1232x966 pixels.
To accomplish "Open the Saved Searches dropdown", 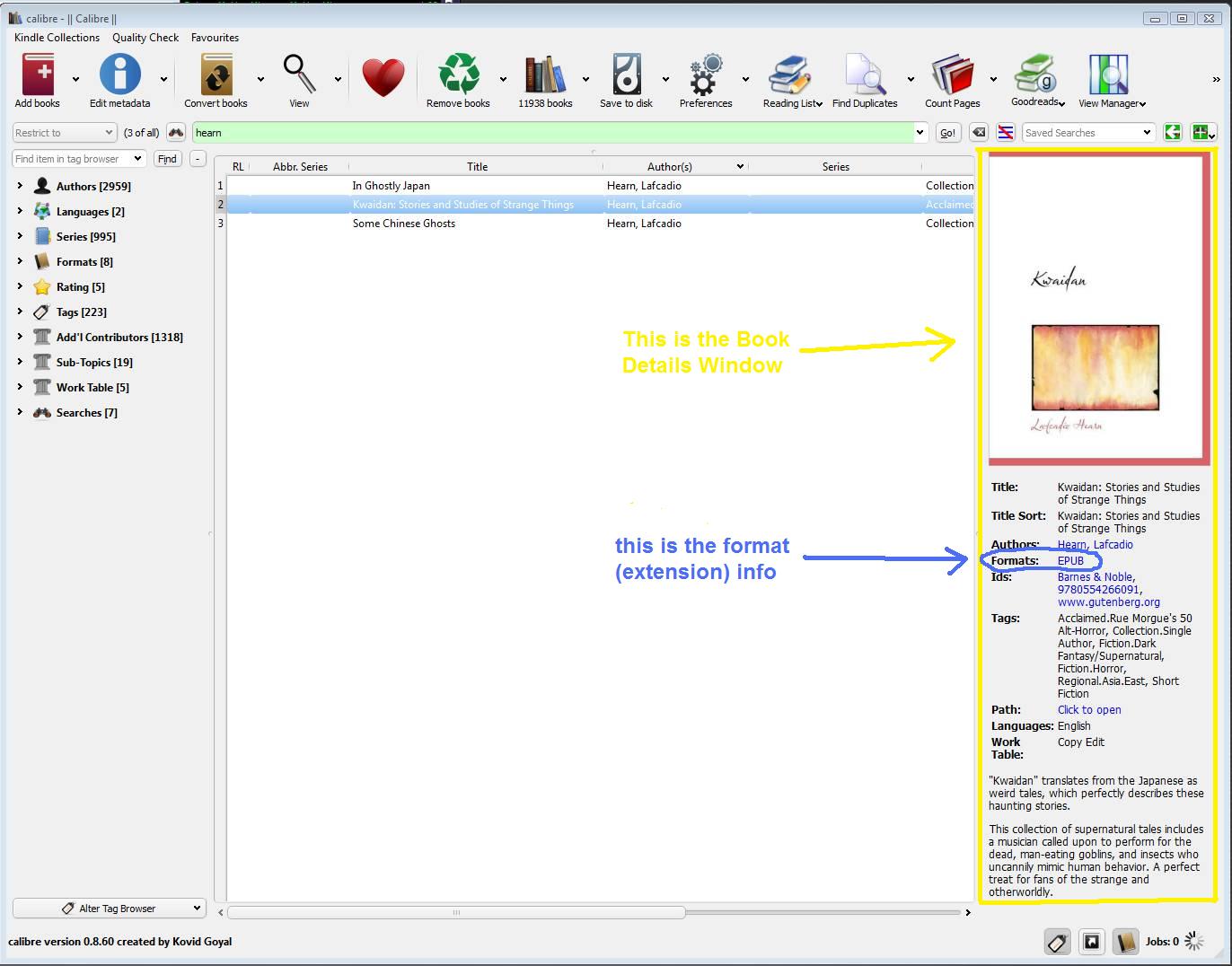I will coord(1087,133).
